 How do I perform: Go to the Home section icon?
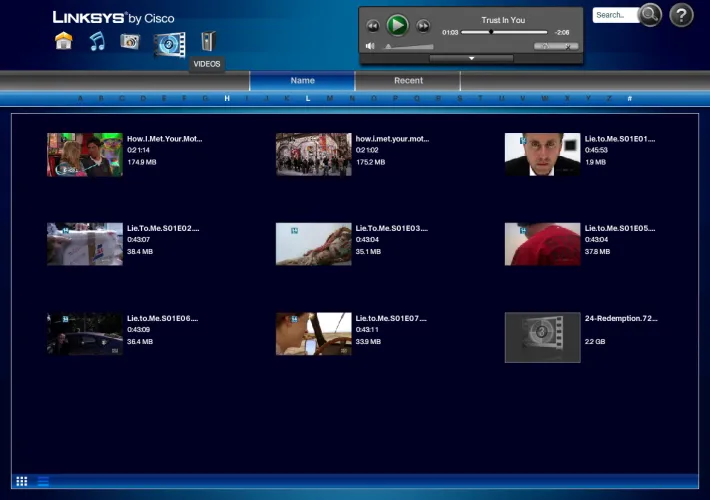tap(64, 41)
